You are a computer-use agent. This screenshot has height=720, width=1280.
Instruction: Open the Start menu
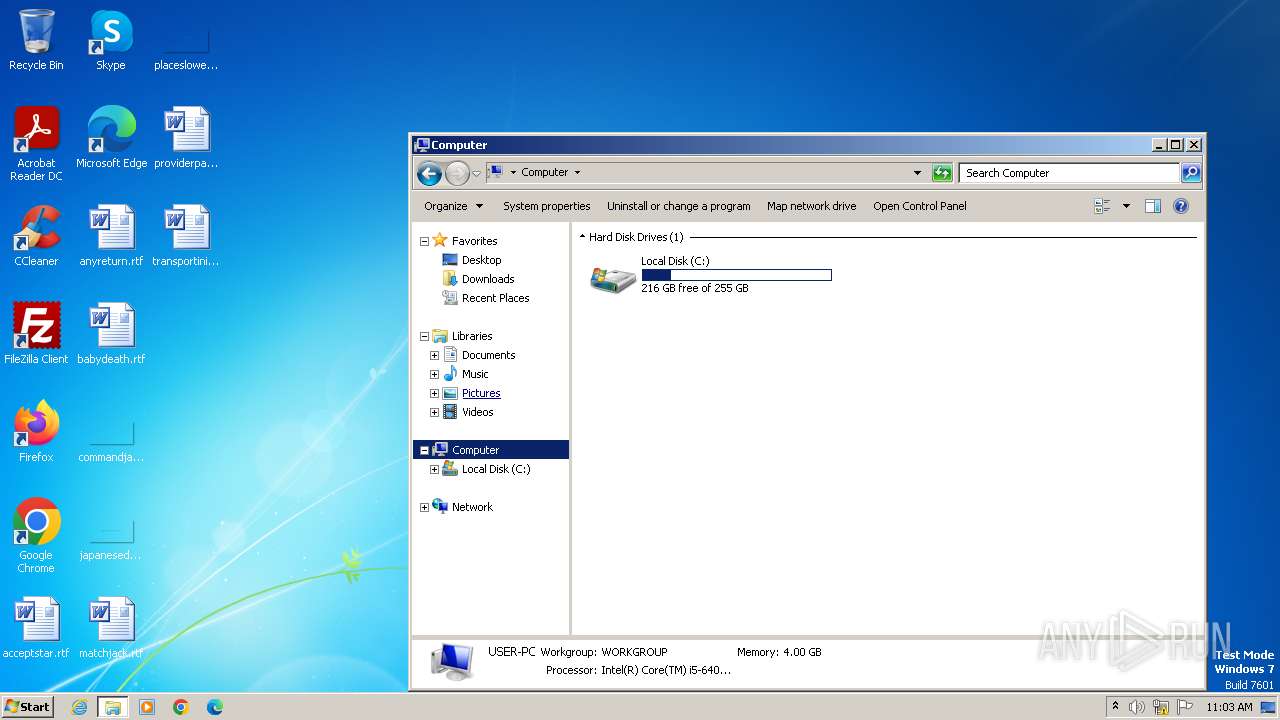pyautogui.click(x=27, y=707)
